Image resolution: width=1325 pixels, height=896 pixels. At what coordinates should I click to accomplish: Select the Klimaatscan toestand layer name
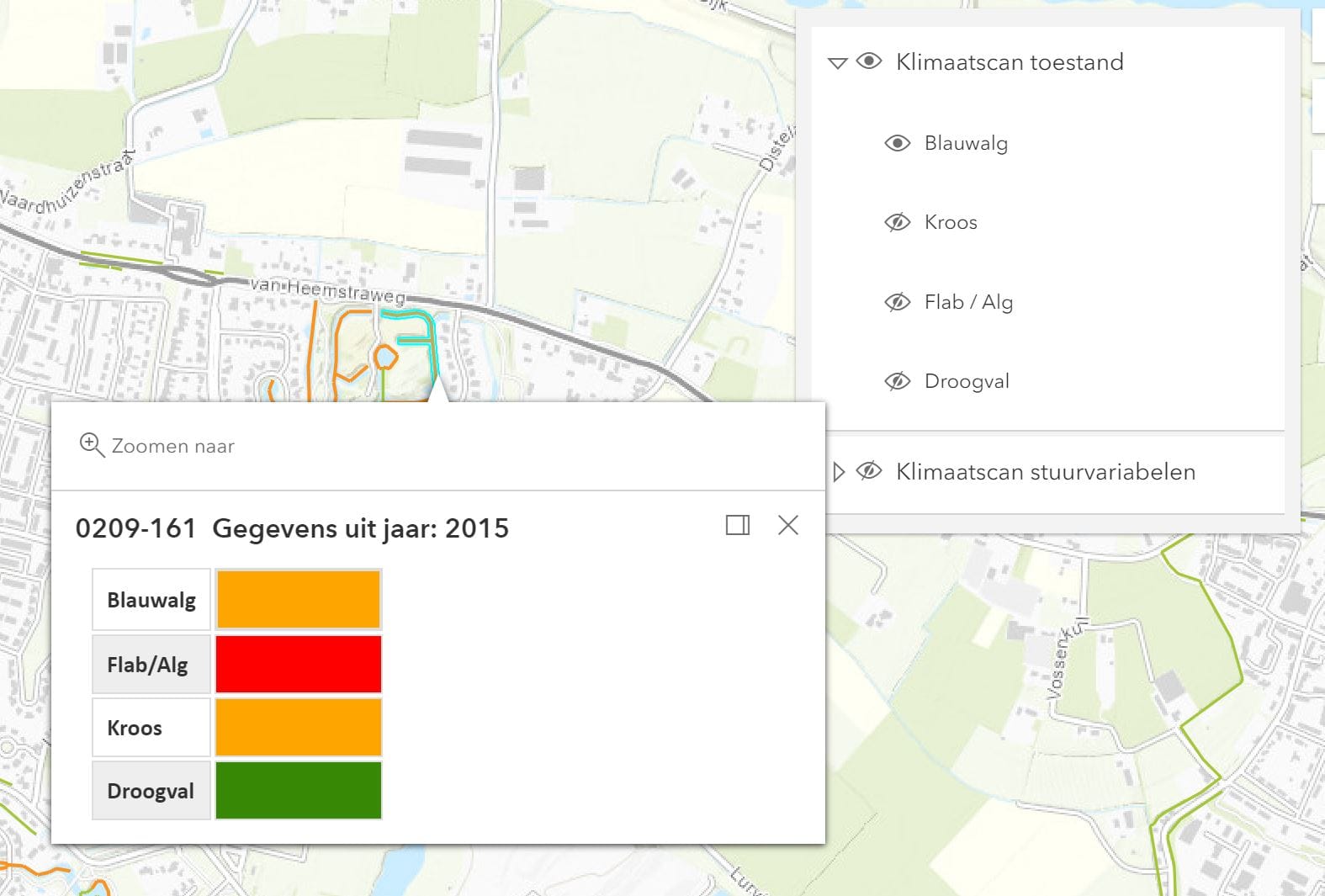[1010, 61]
